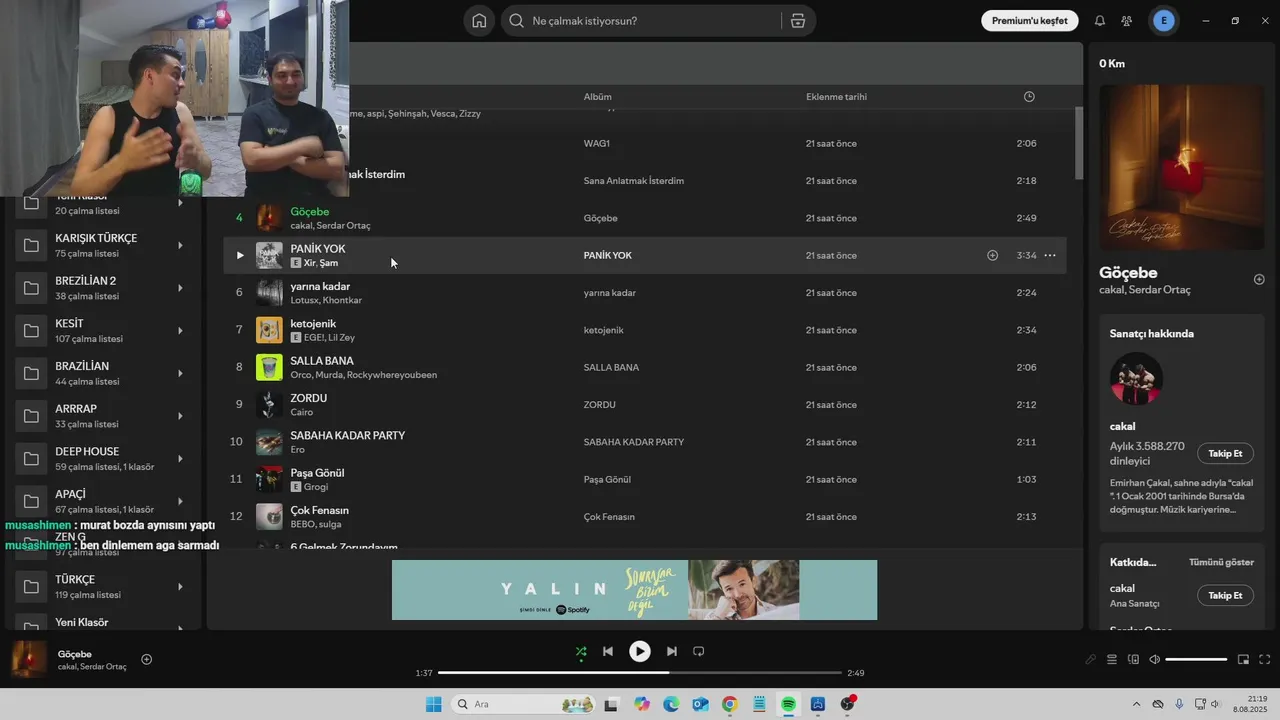Open the miniplayer
The height and width of the screenshot is (720, 1280).
click(x=1243, y=659)
